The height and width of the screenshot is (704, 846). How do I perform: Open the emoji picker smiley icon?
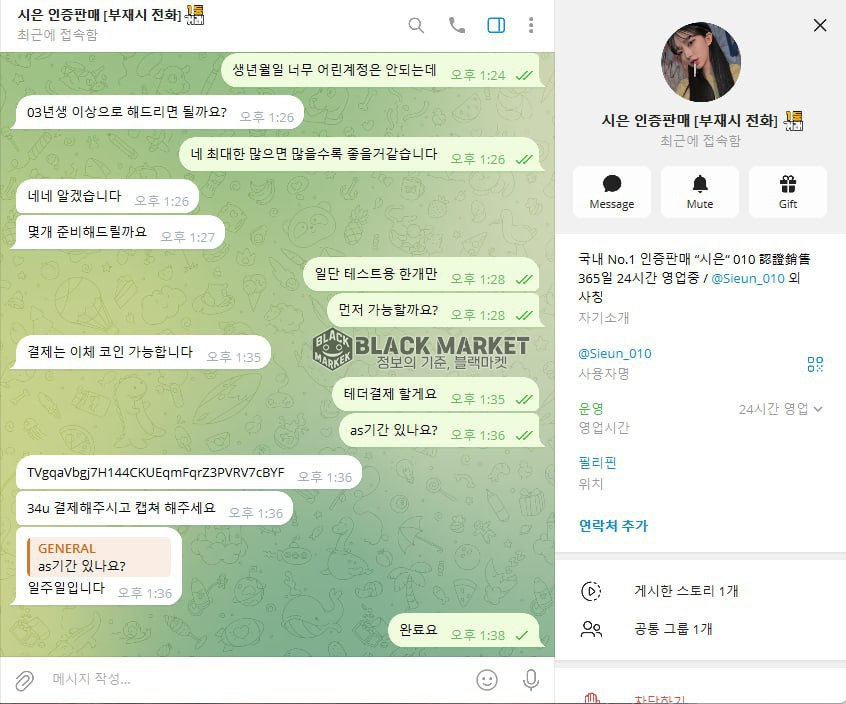tap(487, 680)
